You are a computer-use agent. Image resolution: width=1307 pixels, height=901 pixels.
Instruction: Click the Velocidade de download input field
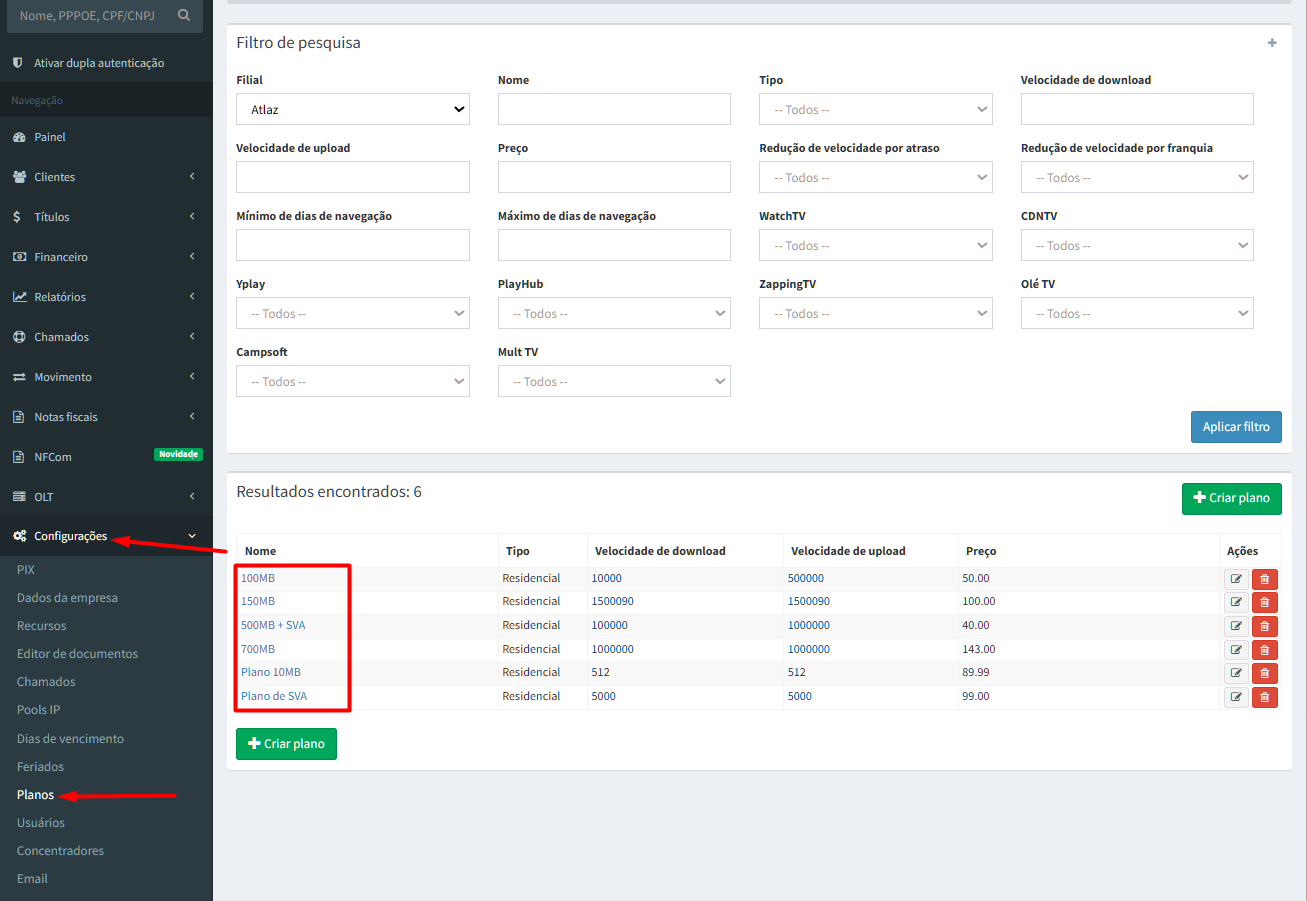tap(1136, 110)
